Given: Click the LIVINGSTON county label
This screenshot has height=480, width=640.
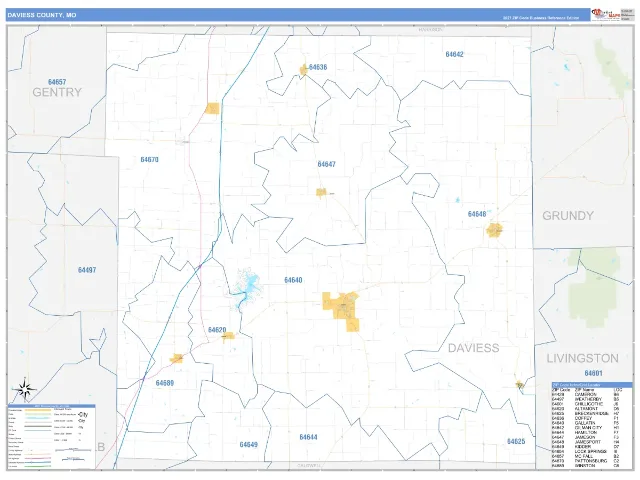Looking at the screenshot, I should click(x=582, y=358).
